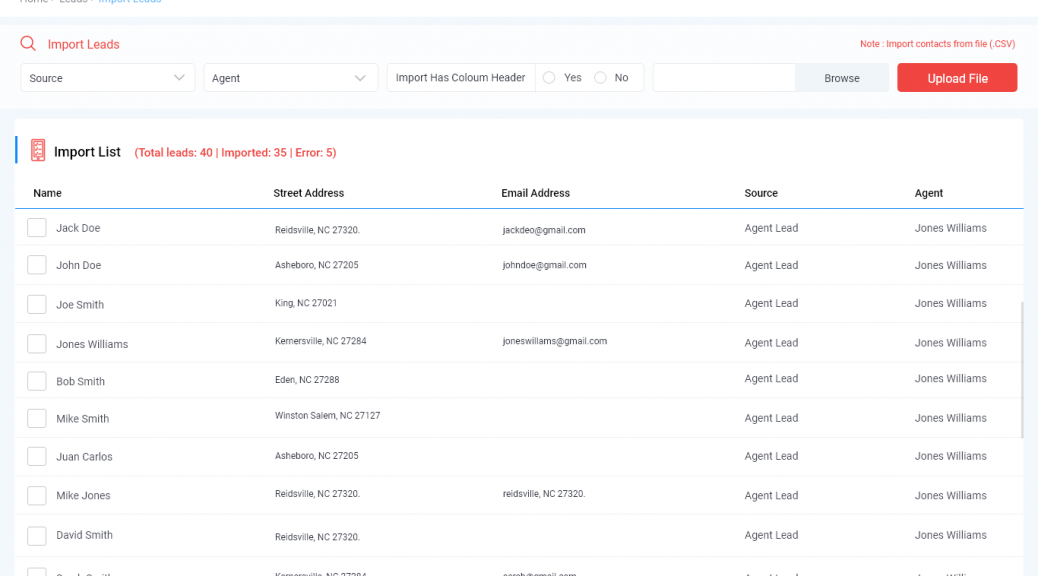Click the name Joe Smith
Screen dimensions: 1038x576
80,305
